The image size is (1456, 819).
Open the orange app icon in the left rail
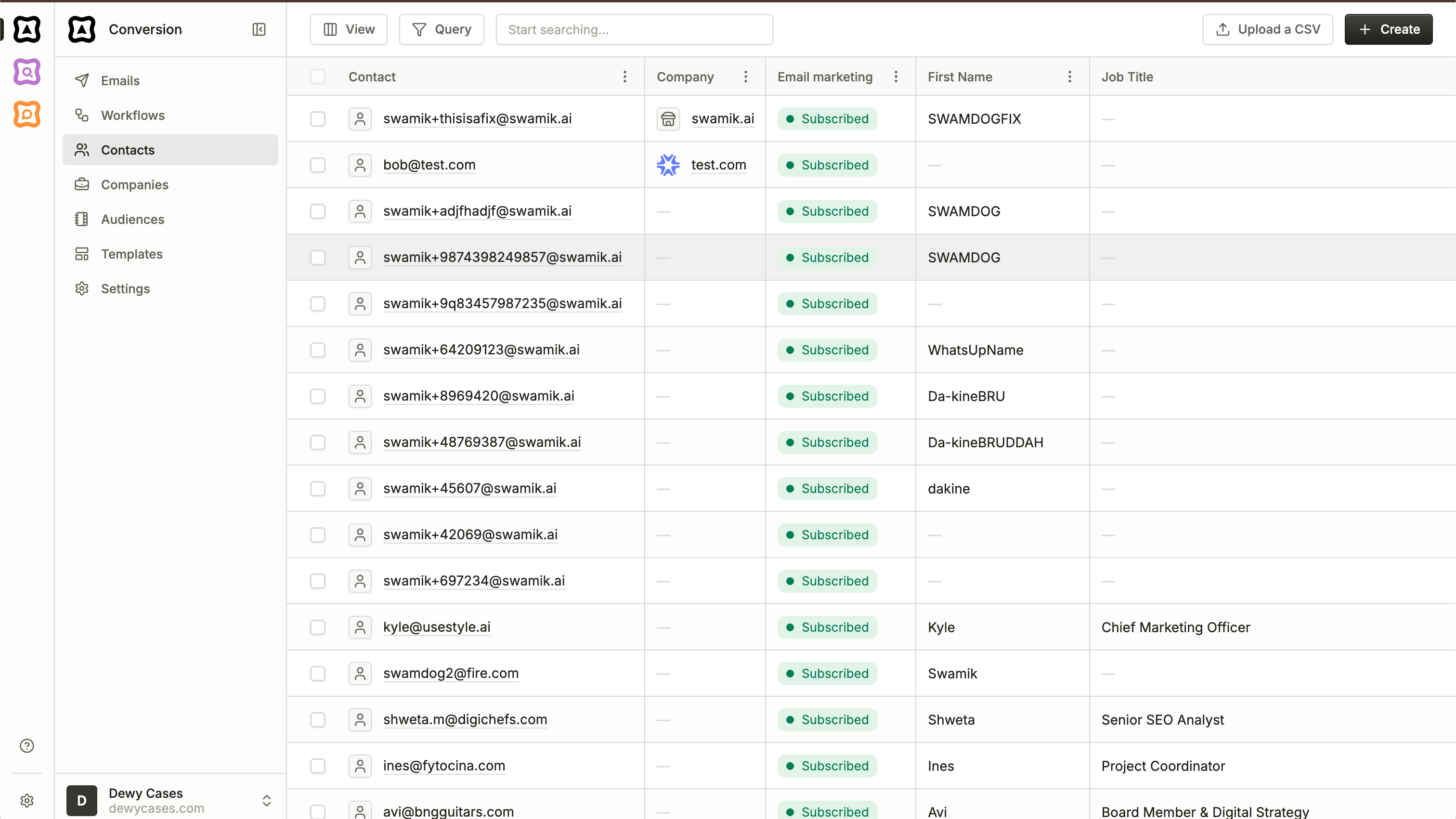click(x=26, y=114)
